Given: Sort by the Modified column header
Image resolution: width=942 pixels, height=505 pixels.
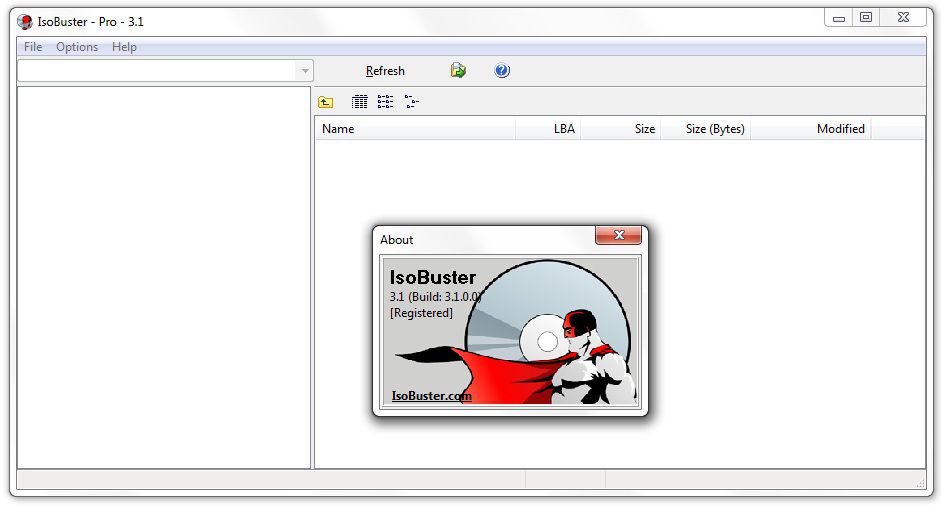Looking at the screenshot, I should [810, 129].
